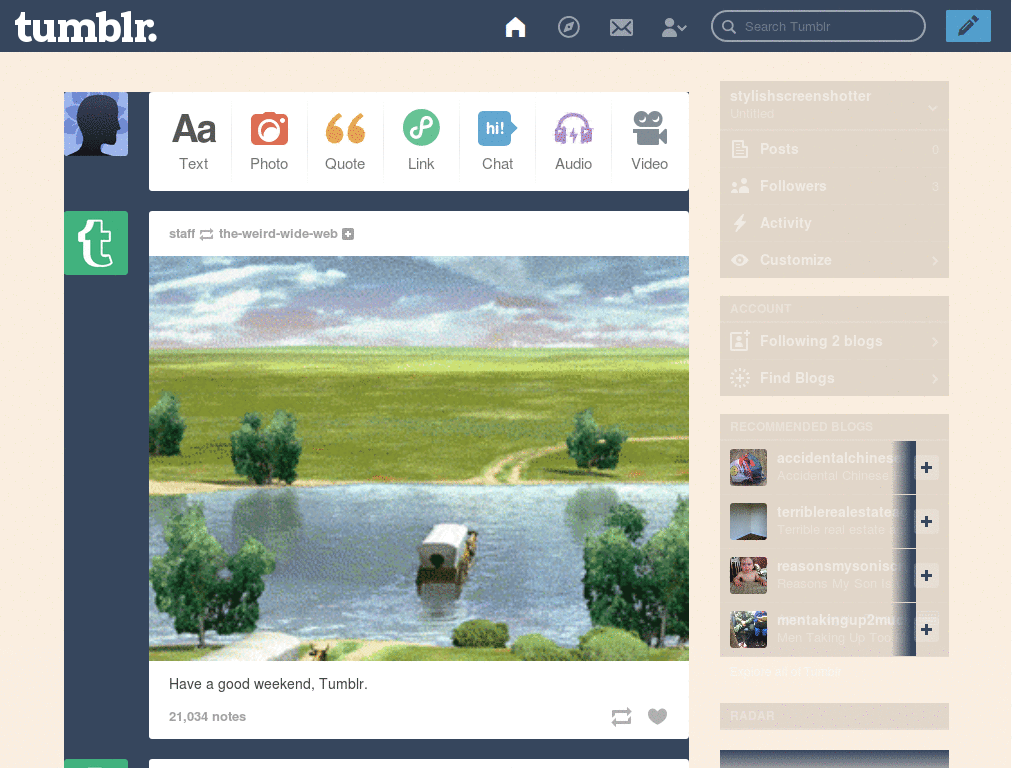
Task: Open Activity in the sidebar
Action: (834, 223)
